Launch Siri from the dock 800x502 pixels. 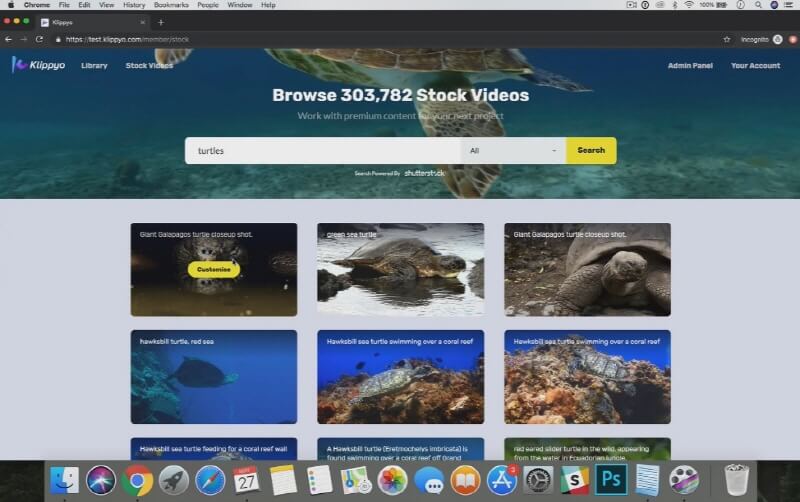pyautogui.click(x=101, y=480)
